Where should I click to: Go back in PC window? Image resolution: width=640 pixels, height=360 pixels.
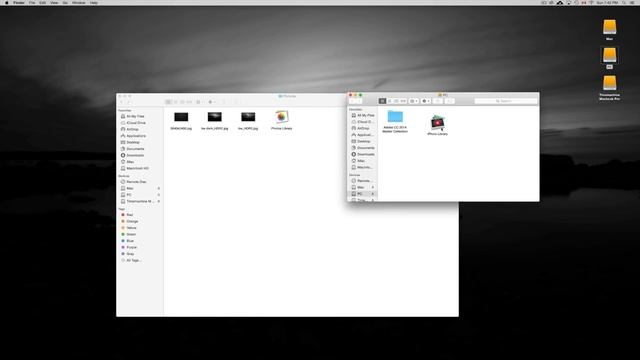click(352, 101)
